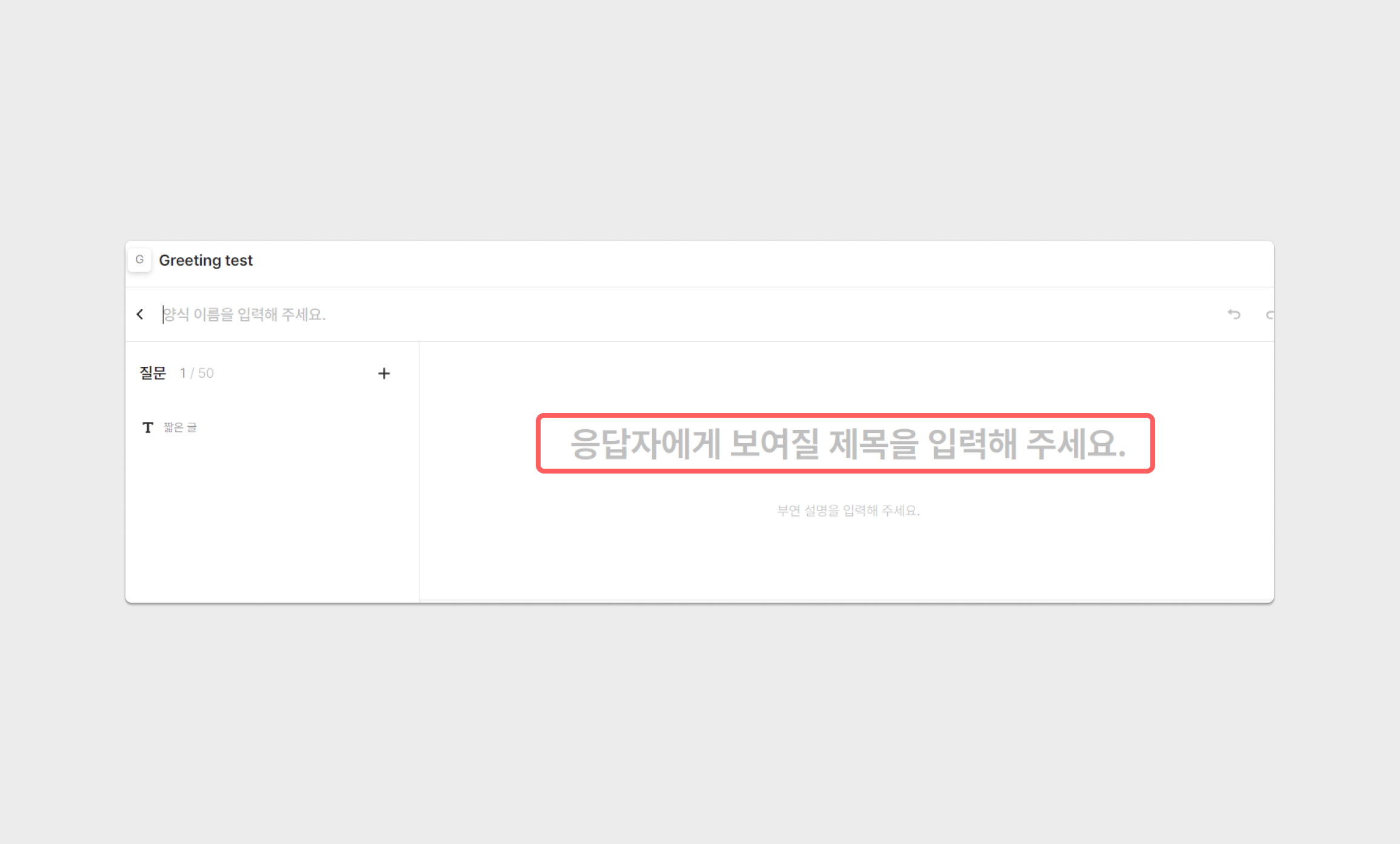Click the T short-text type icon
Image resolution: width=1400 pixels, height=844 pixels.
pos(148,427)
